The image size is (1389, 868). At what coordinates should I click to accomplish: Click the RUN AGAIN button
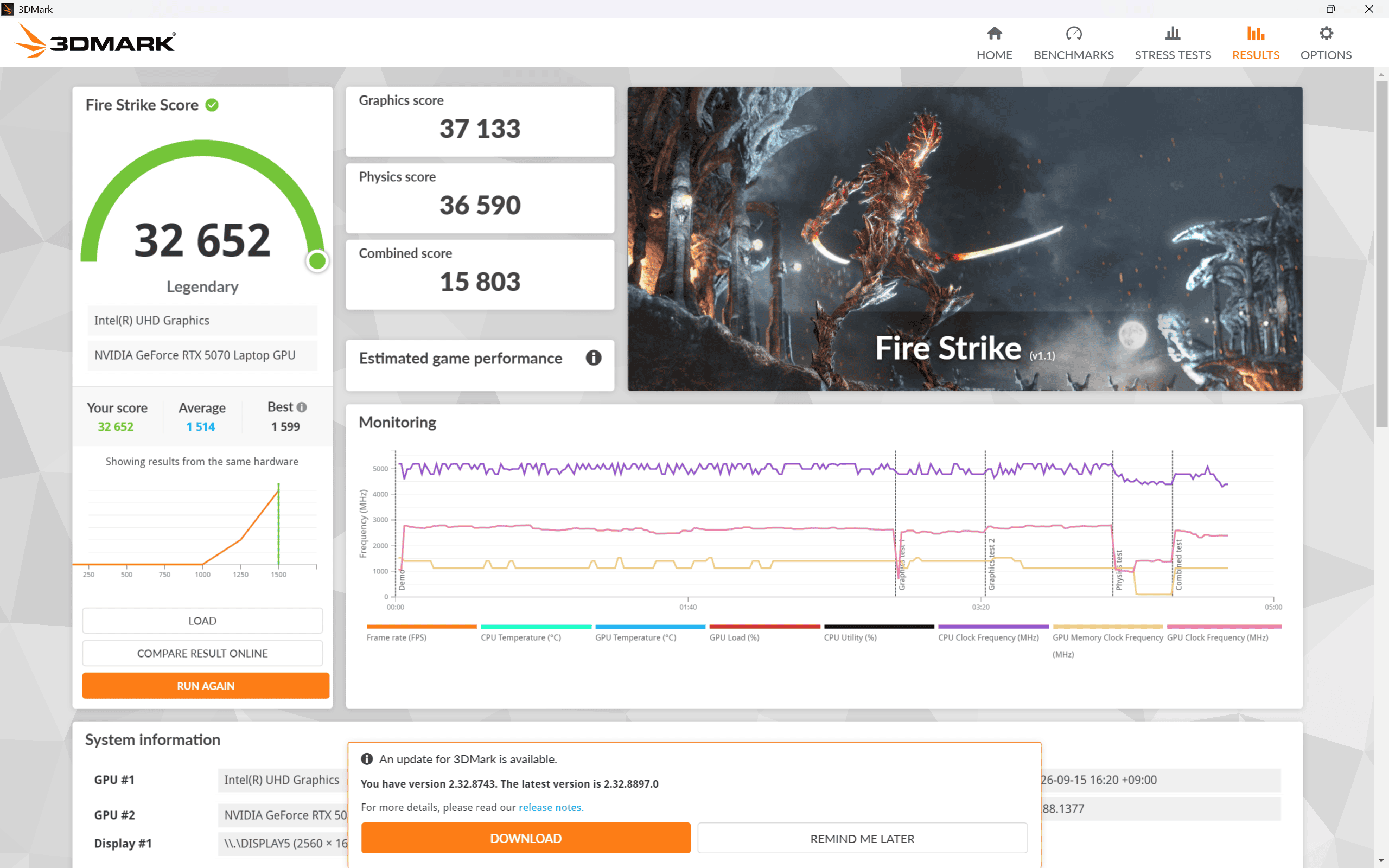(x=206, y=686)
